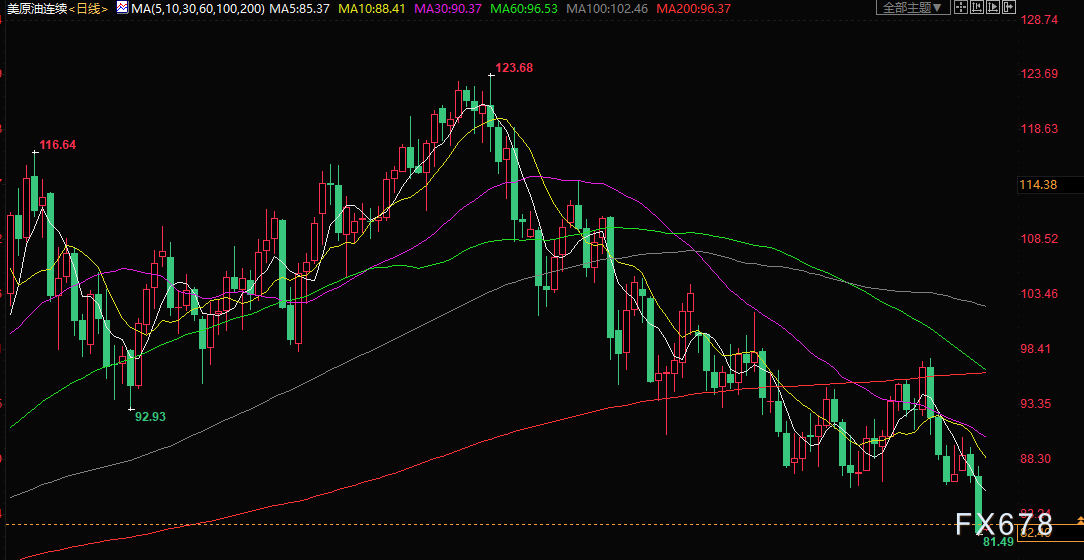1084x560 pixels.
Task: Click the 103.46 axis price
Action: click(x=1039, y=294)
